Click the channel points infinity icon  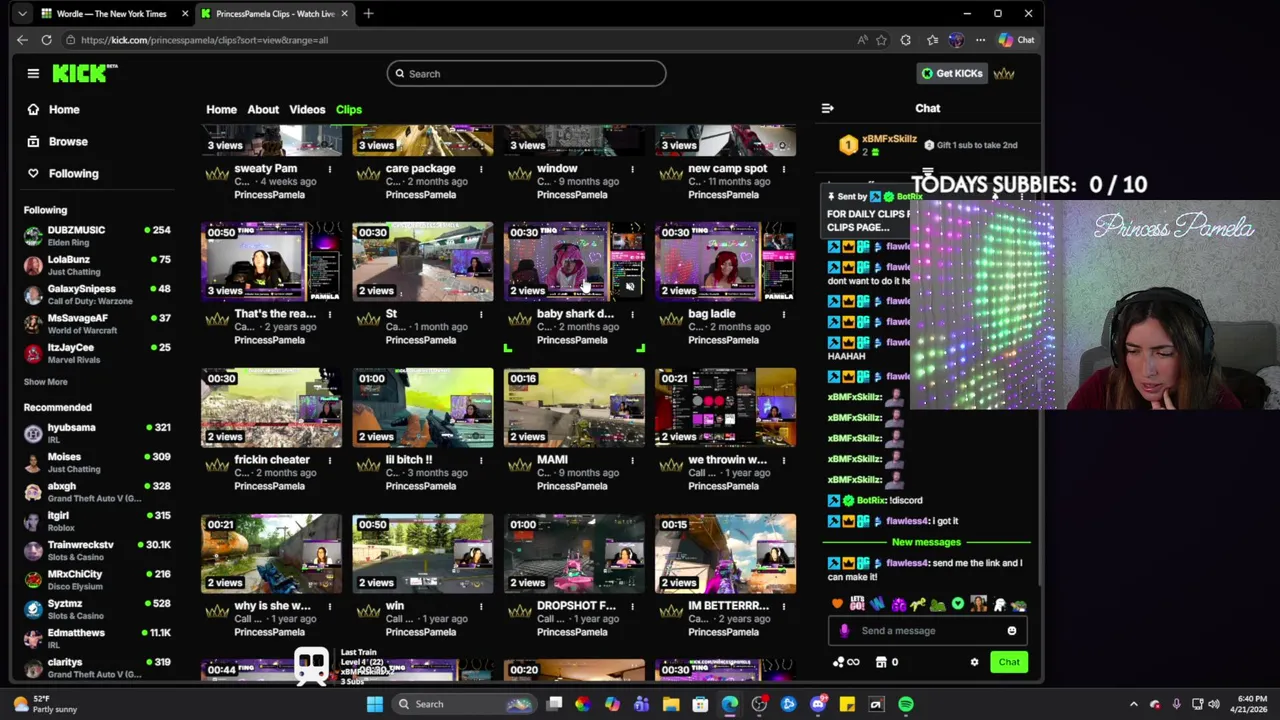click(x=846, y=662)
